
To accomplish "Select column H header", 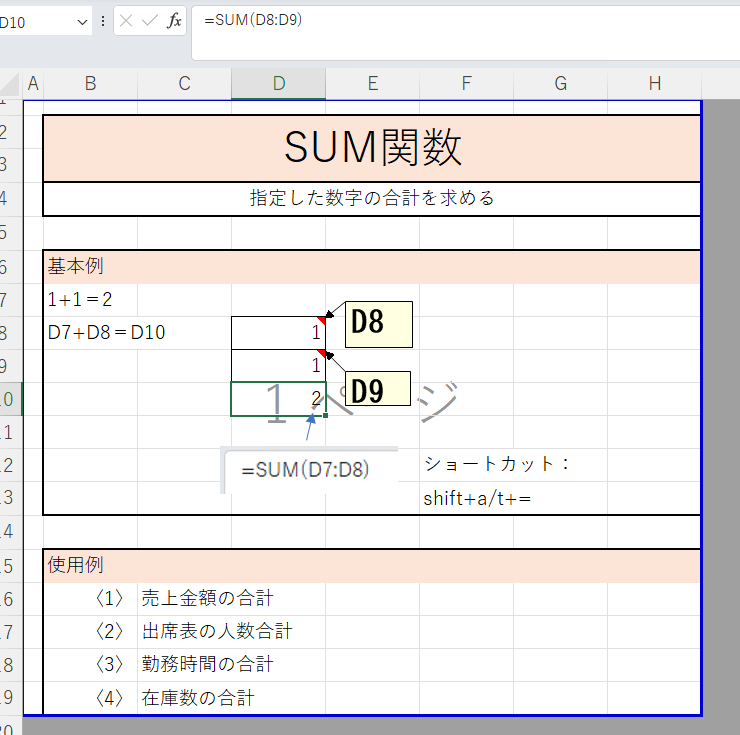I will (x=654, y=84).
